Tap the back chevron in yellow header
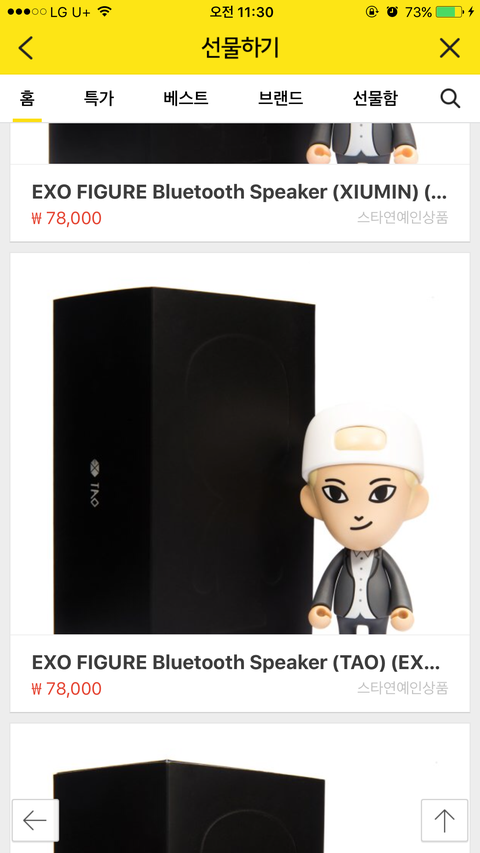Image resolution: width=480 pixels, height=853 pixels. 26,48
